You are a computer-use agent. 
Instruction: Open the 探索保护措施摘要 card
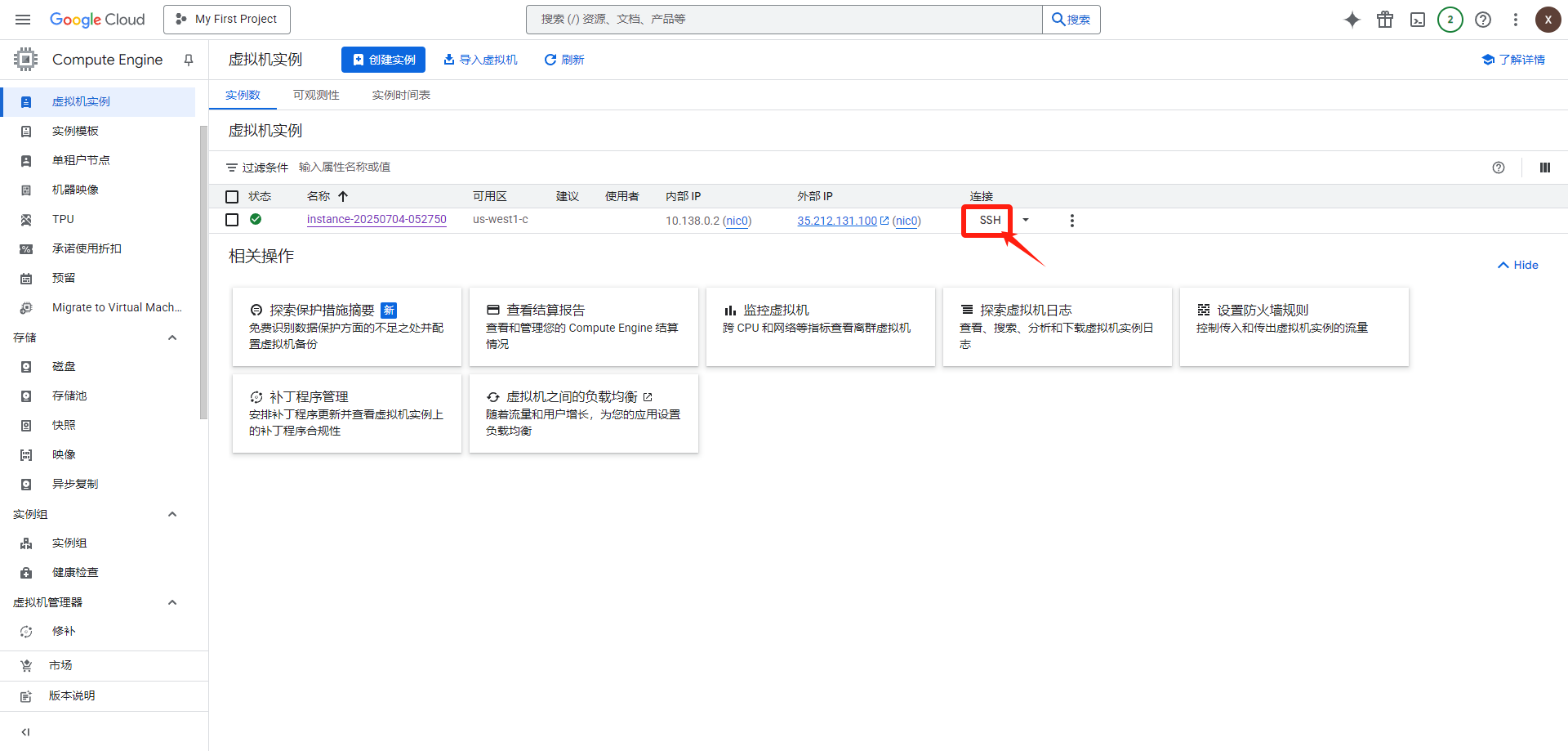347,327
